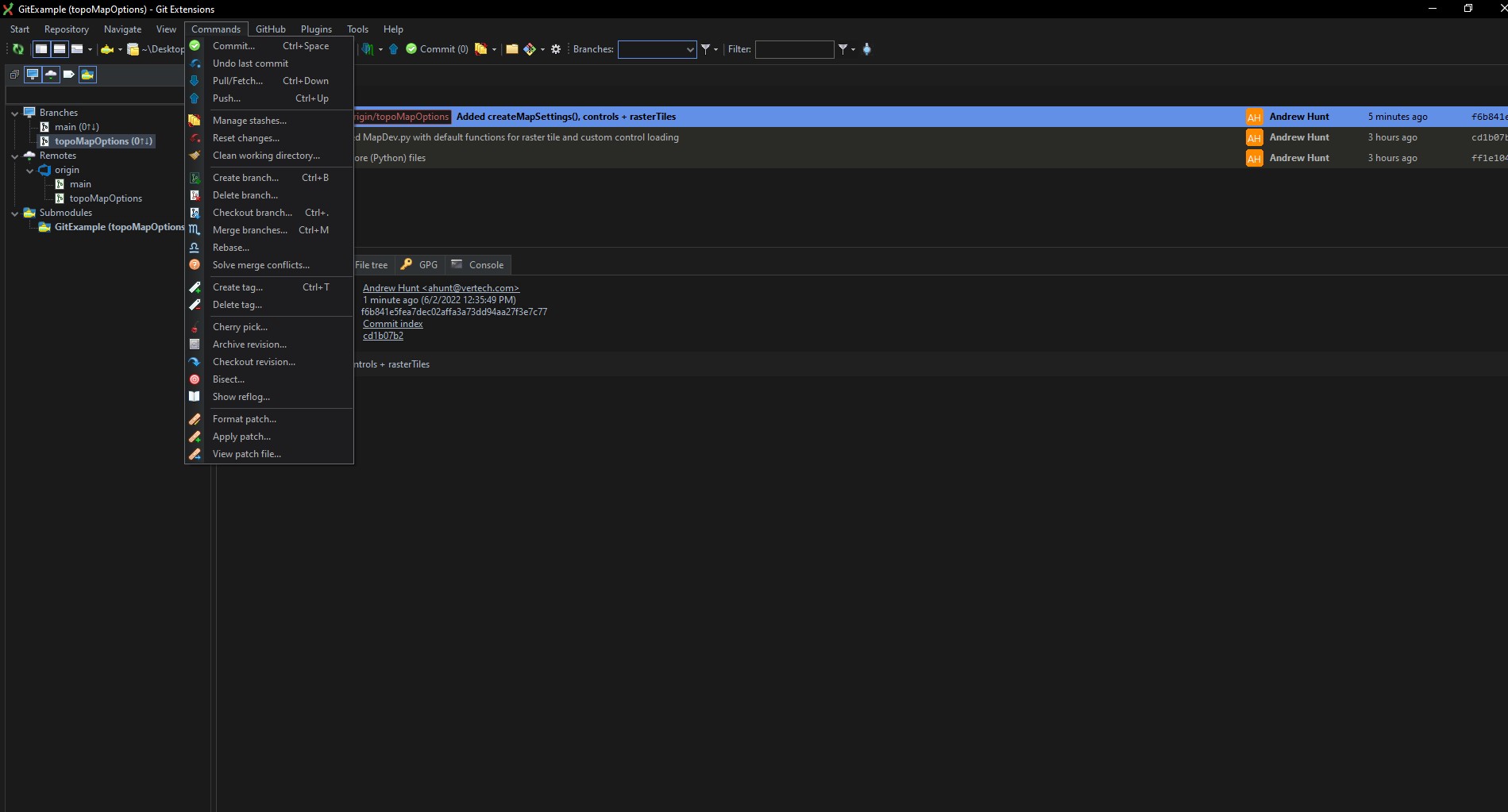Click the Commit (0) toolbar button

[437, 49]
